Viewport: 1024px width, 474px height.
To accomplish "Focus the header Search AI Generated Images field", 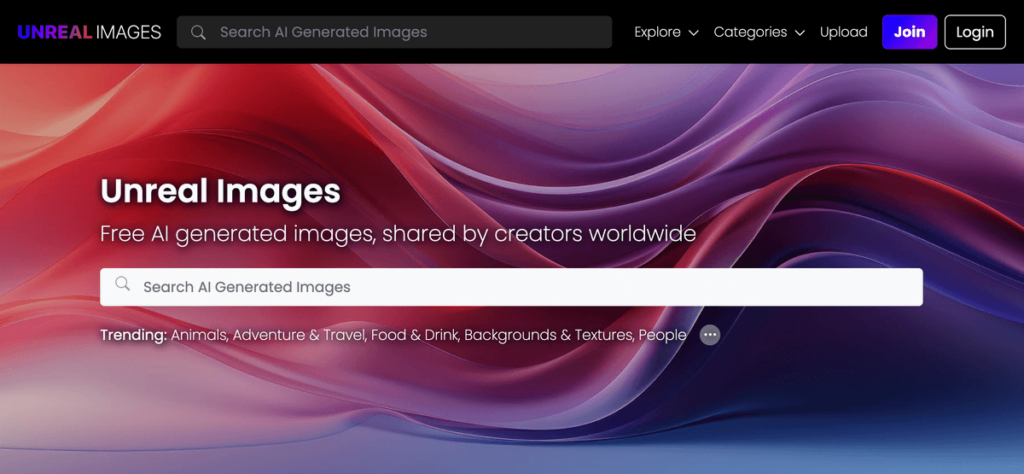I will (394, 32).
